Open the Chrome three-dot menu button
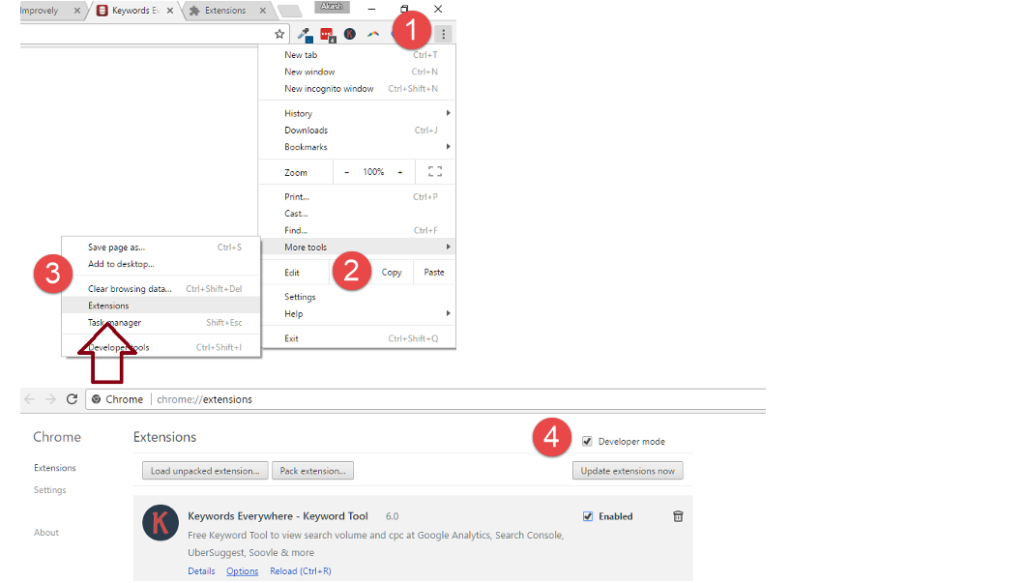The height and width of the screenshot is (583, 1024). (x=443, y=34)
